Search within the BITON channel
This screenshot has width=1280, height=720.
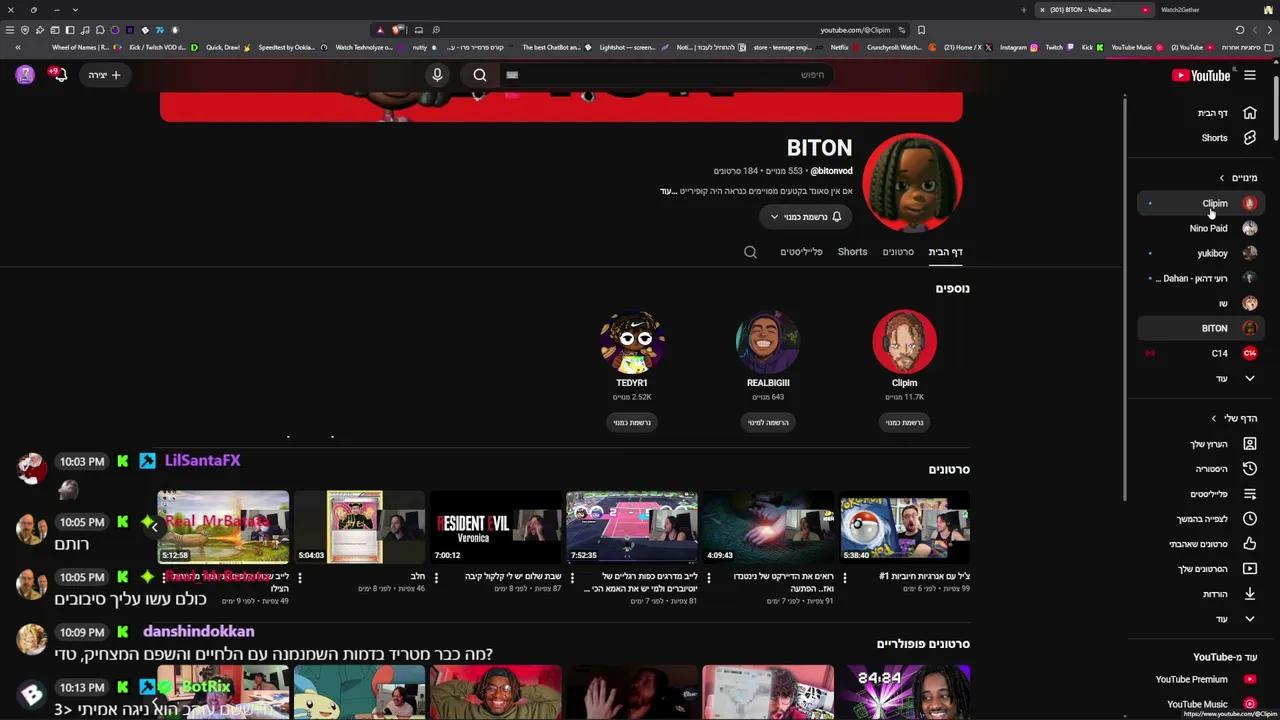click(750, 252)
